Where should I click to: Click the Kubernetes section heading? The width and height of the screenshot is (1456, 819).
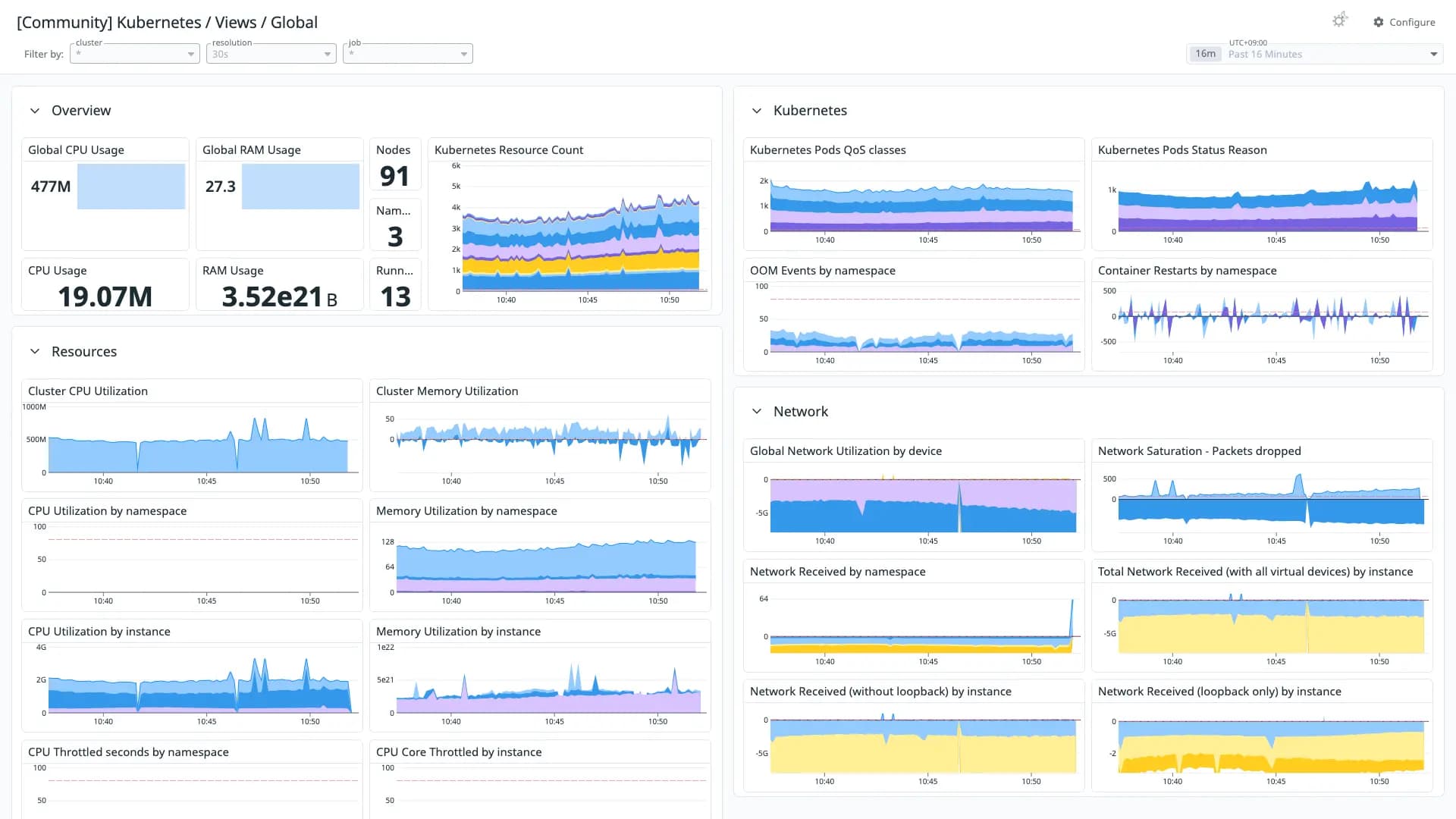point(810,111)
